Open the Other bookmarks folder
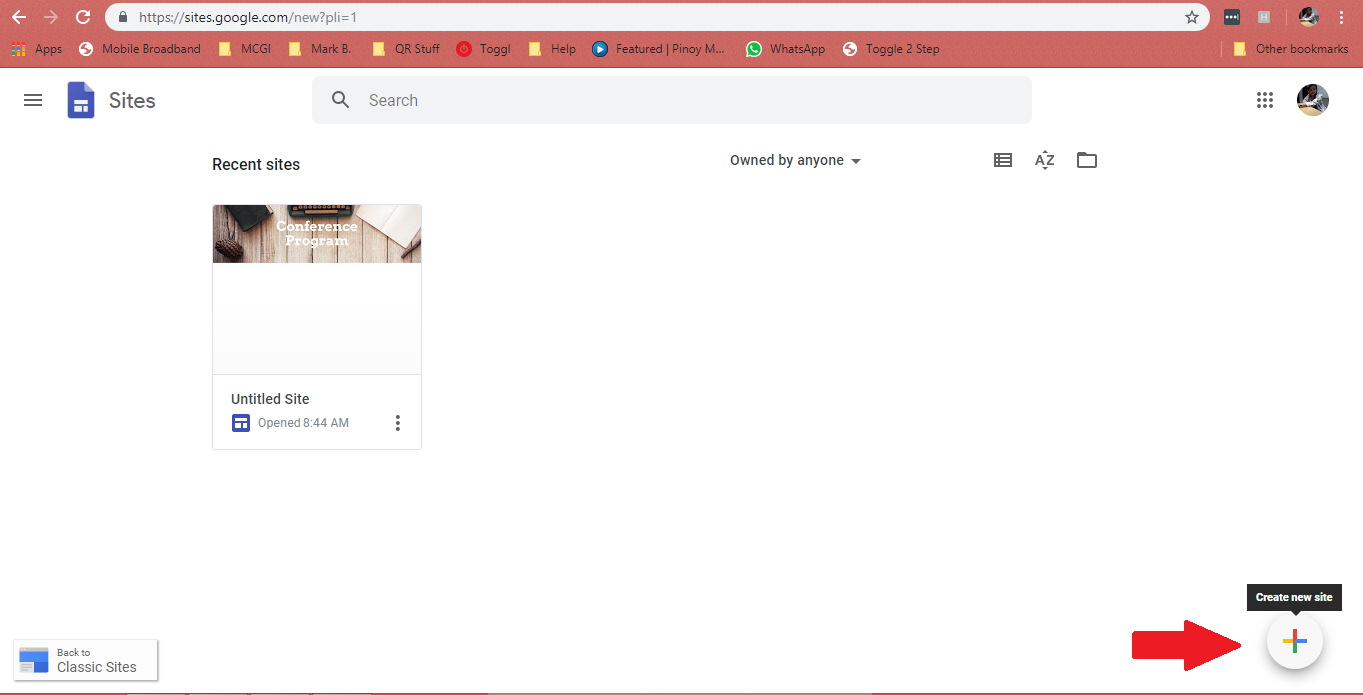The height and width of the screenshot is (695, 1363). 1290,49
